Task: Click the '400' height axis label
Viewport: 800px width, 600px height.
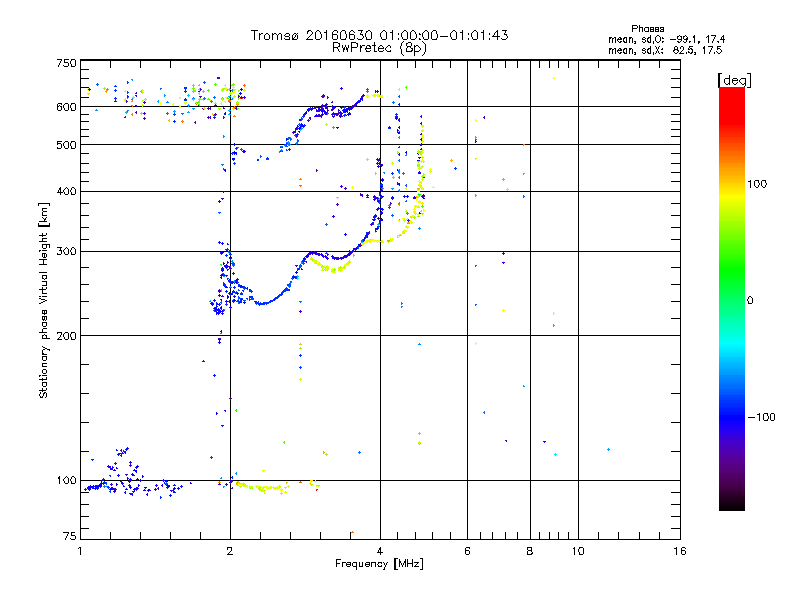Action: tap(66, 191)
